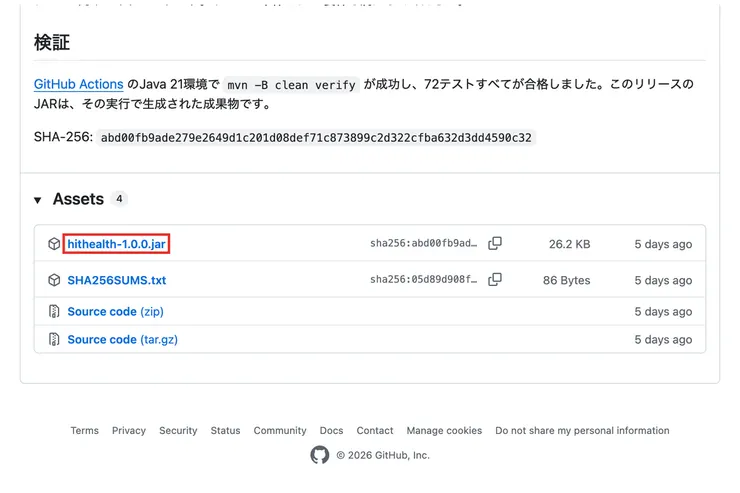Click the 26.2 KB file size
Viewport: 740px width, 493px height.
(x=569, y=244)
